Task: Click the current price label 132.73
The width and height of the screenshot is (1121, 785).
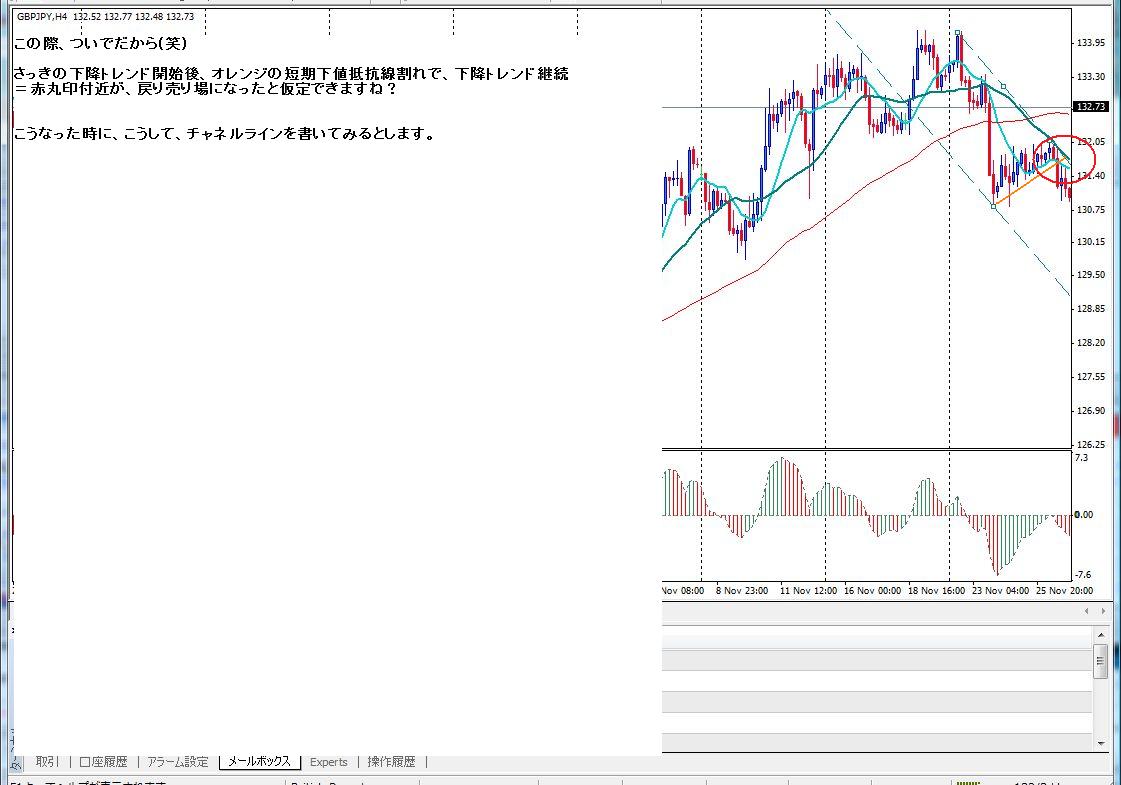Action: (x=1091, y=107)
